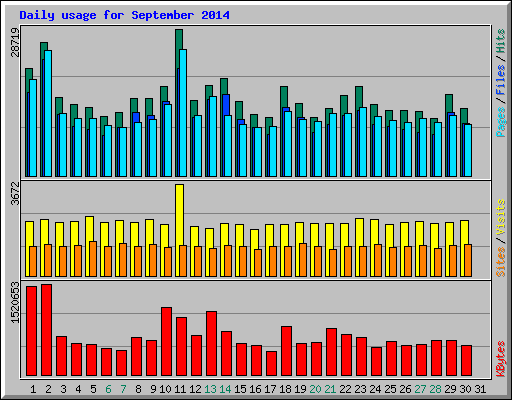
Task: Click the orange 'Sites' legend label
Action: click(501, 262)
